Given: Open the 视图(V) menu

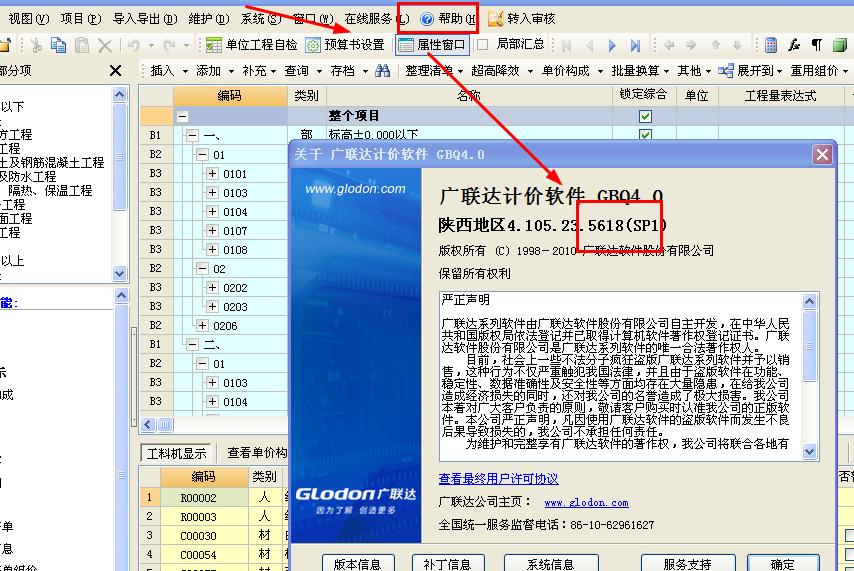Looking at the screenshot, I should 28,19.
